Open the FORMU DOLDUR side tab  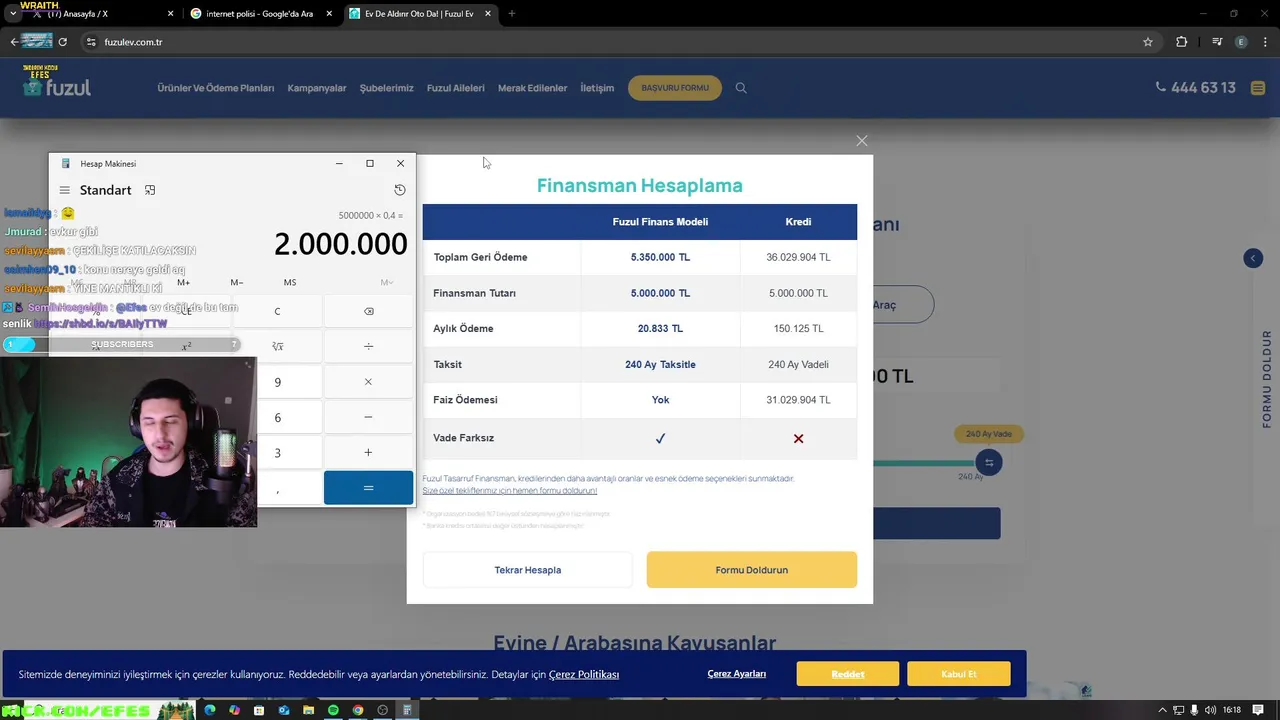[x=1267, y=379]
